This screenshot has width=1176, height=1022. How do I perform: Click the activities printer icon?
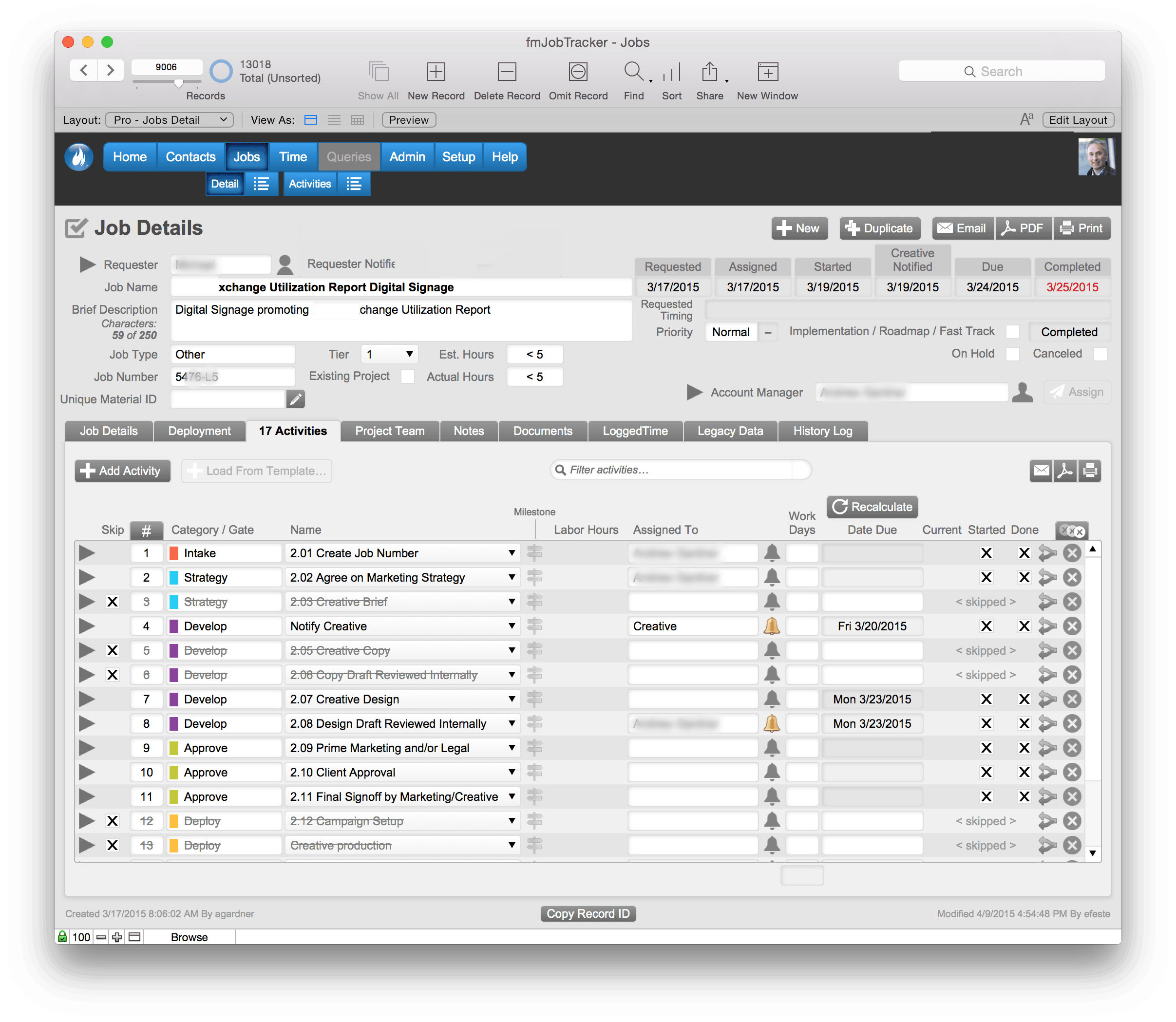[x=1090, y=471]
